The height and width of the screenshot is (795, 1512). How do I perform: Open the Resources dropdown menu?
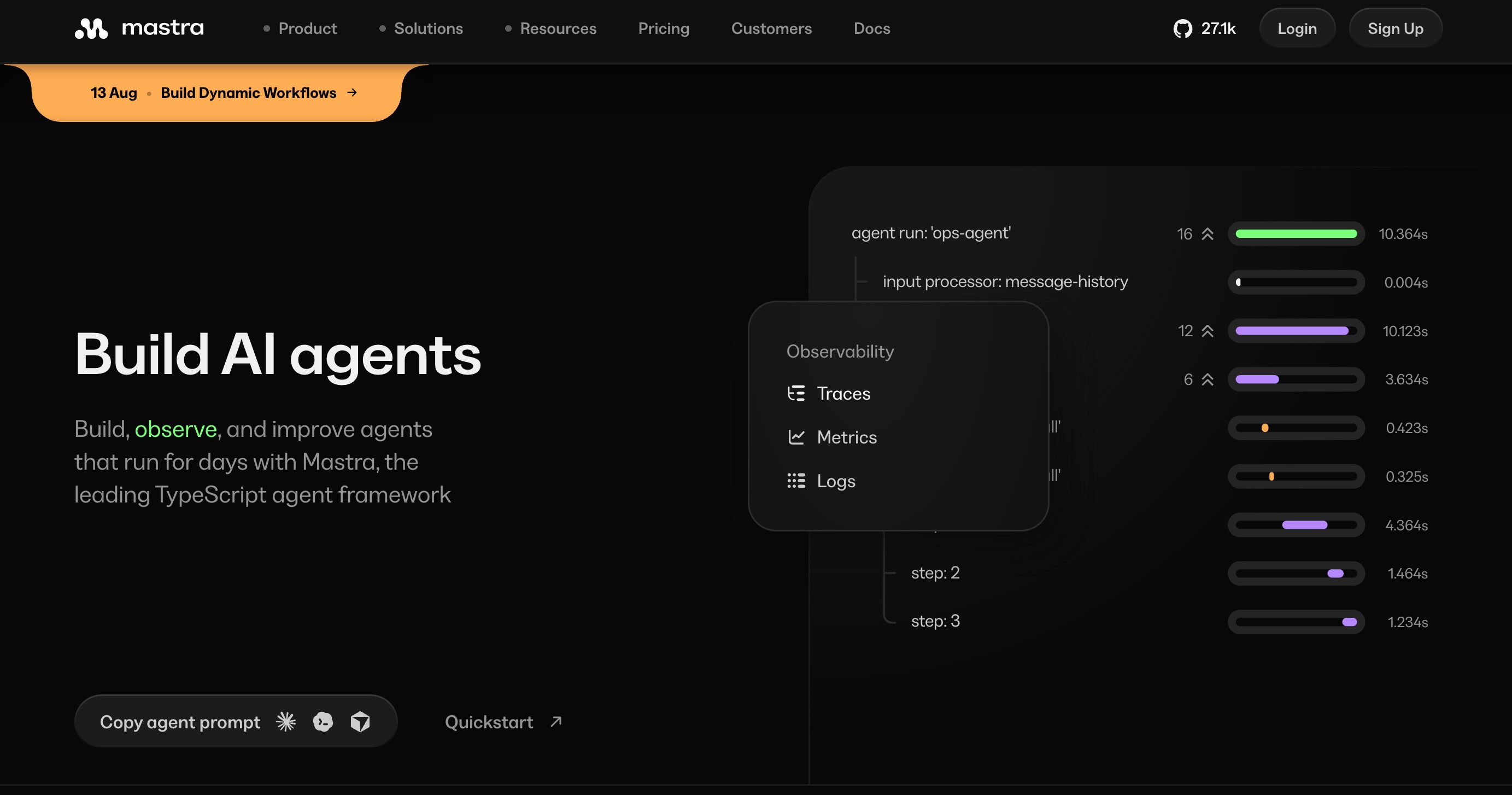[x=550, y=28]
